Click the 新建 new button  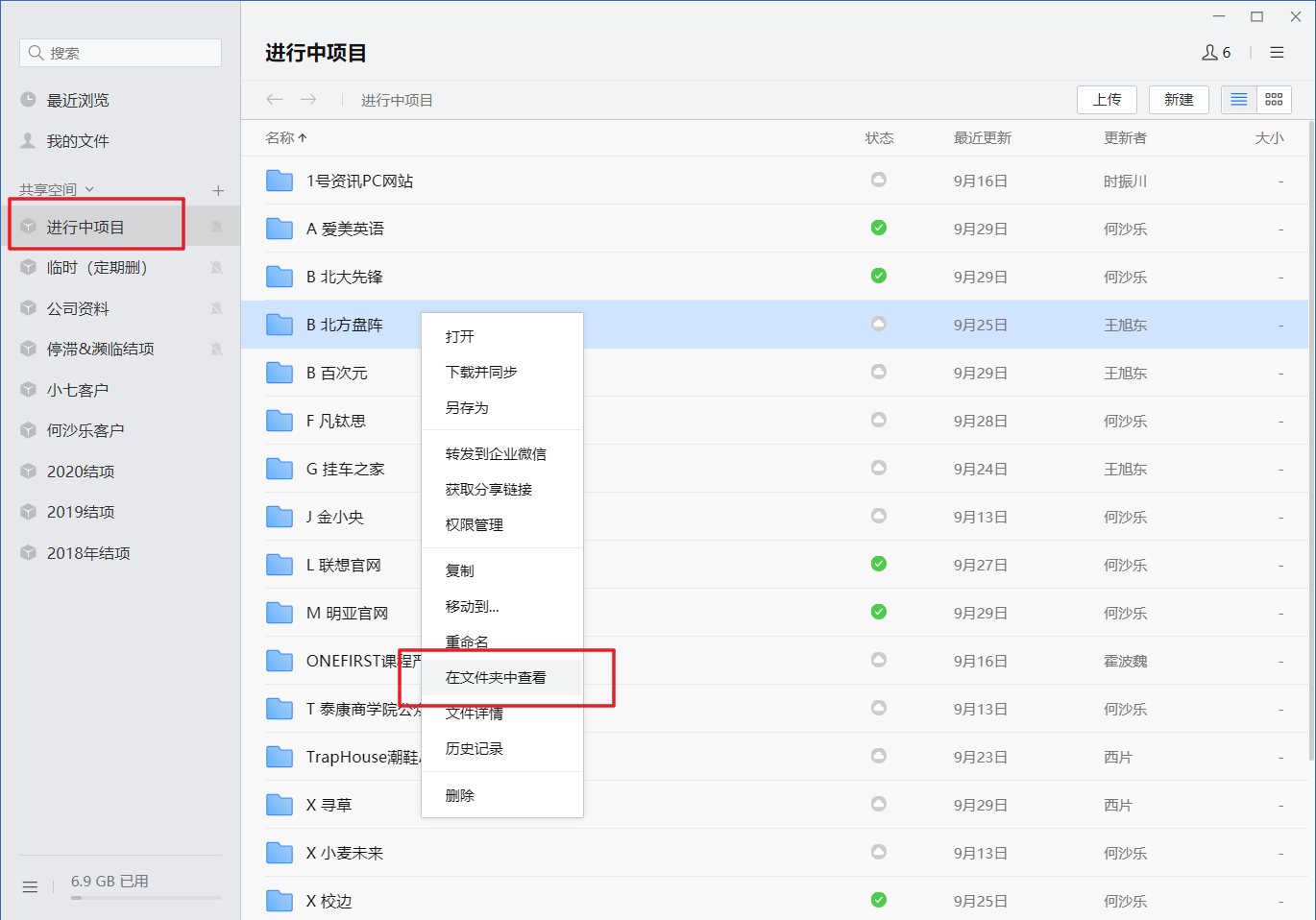1179,100
